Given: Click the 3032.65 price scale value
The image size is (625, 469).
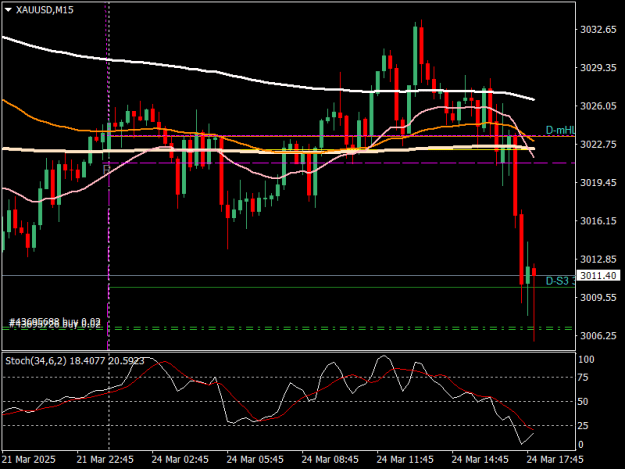Looking at the screenshot, I should (598, 29).
